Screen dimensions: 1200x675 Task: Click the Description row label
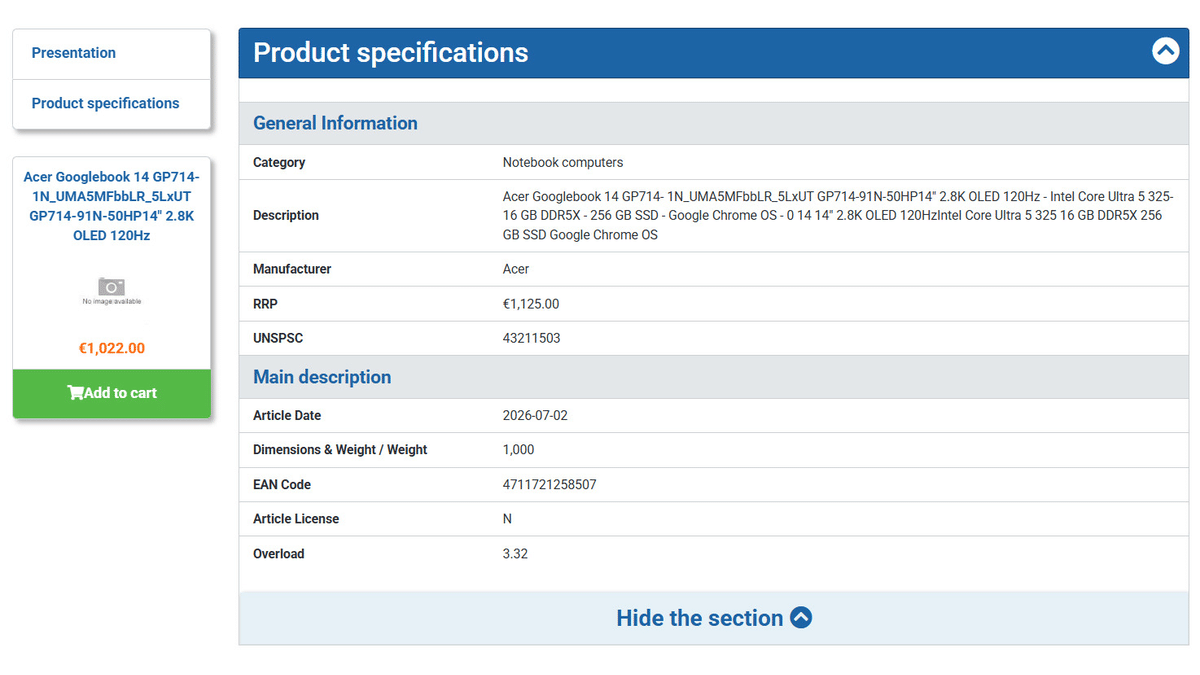(x=286, y=215)
